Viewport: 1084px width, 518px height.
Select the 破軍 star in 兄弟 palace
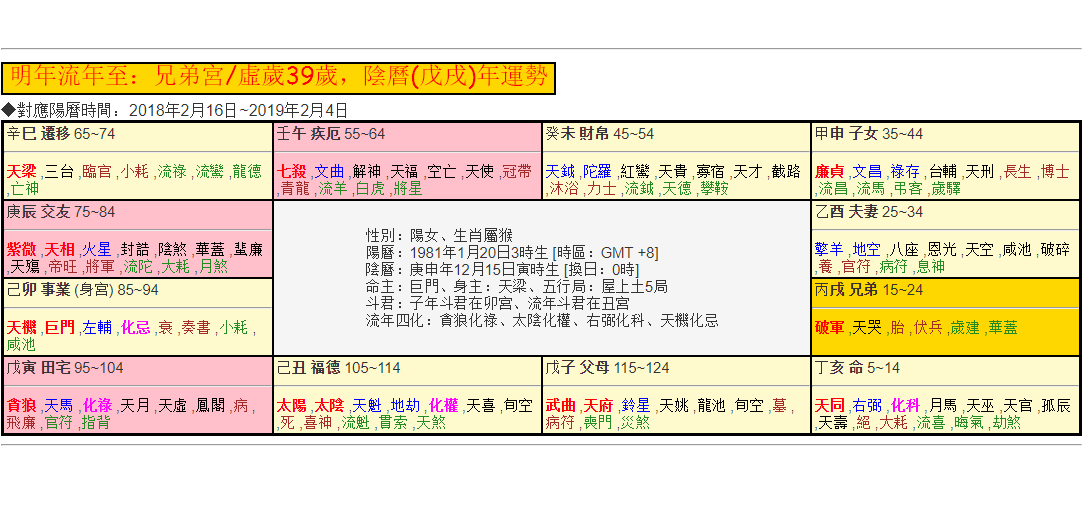click(x=830, y=327)
